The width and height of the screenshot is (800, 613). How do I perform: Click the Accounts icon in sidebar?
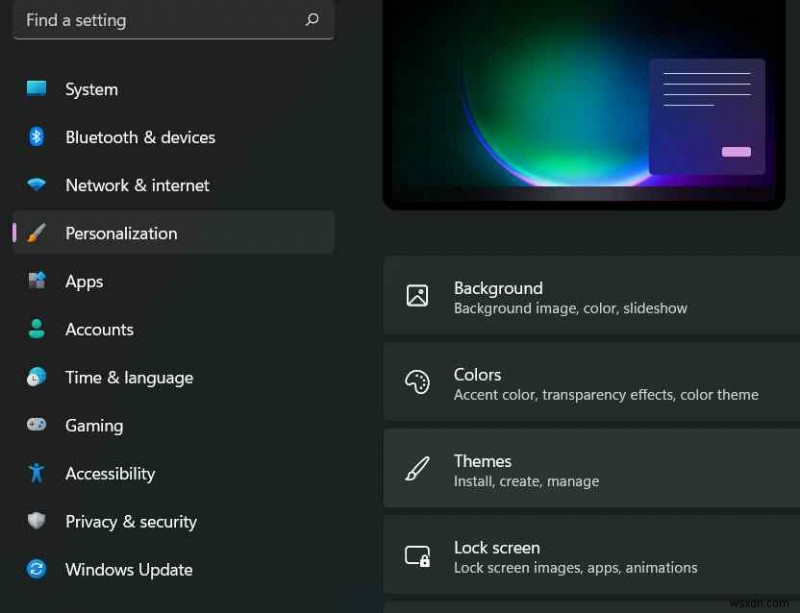tap(36, 329)
